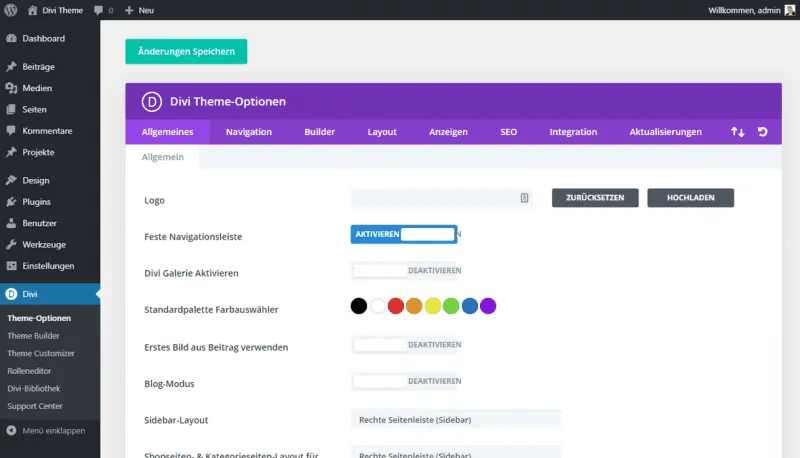Click the Benutzer user icon
The image size is (800, 458).
[x=11, y=223]
